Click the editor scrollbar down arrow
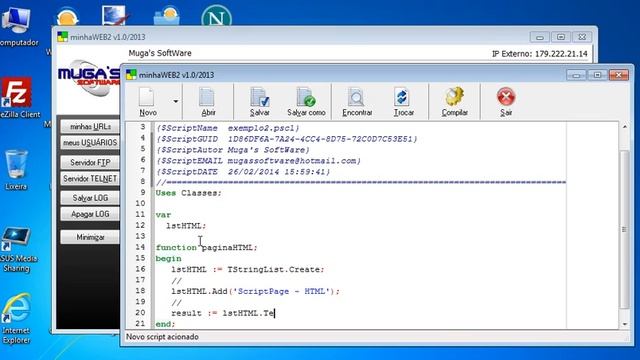The width and height of the screenshot is (640, 360). [624, 324]
